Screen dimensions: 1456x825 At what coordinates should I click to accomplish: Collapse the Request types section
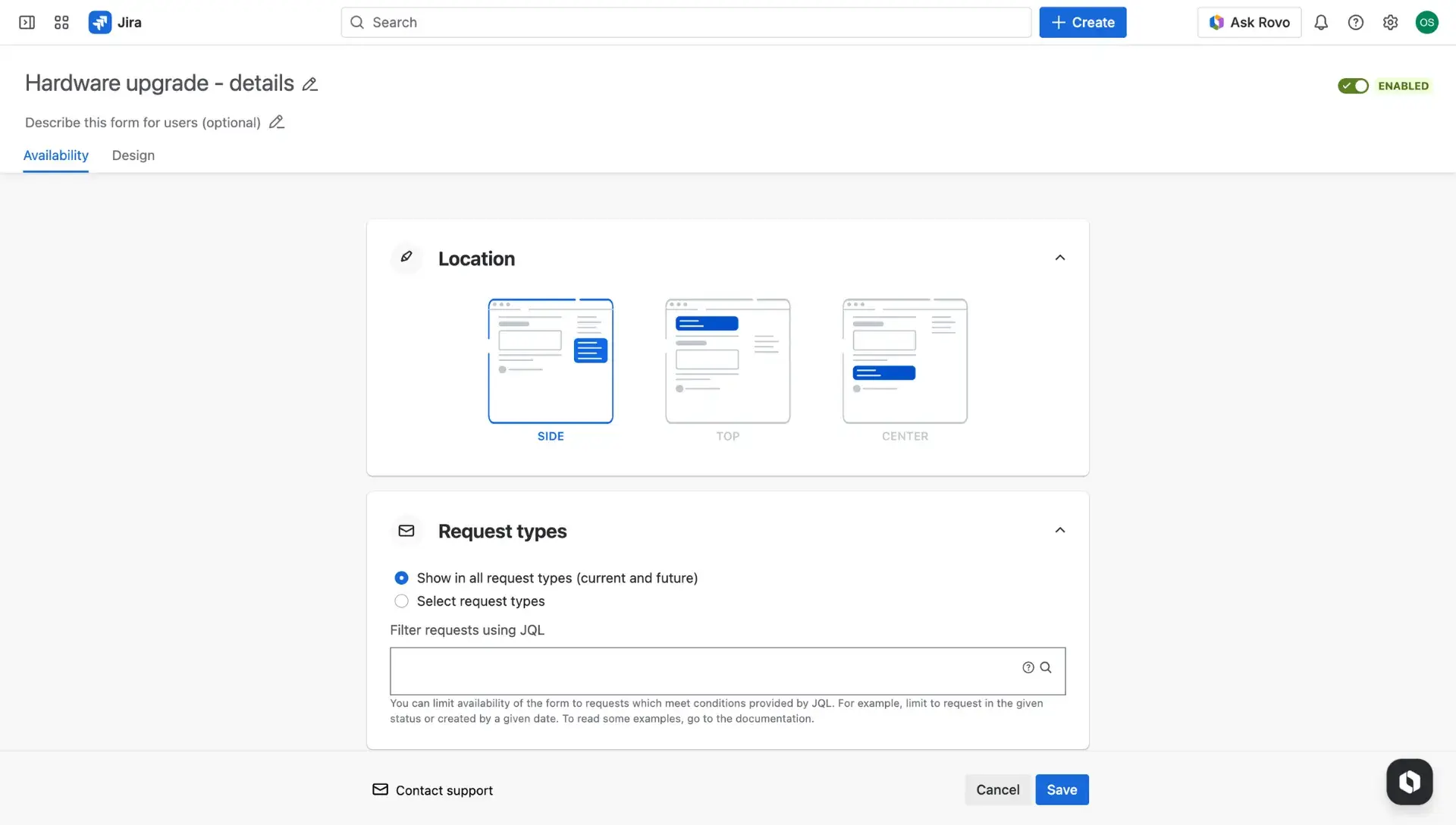1059,529
